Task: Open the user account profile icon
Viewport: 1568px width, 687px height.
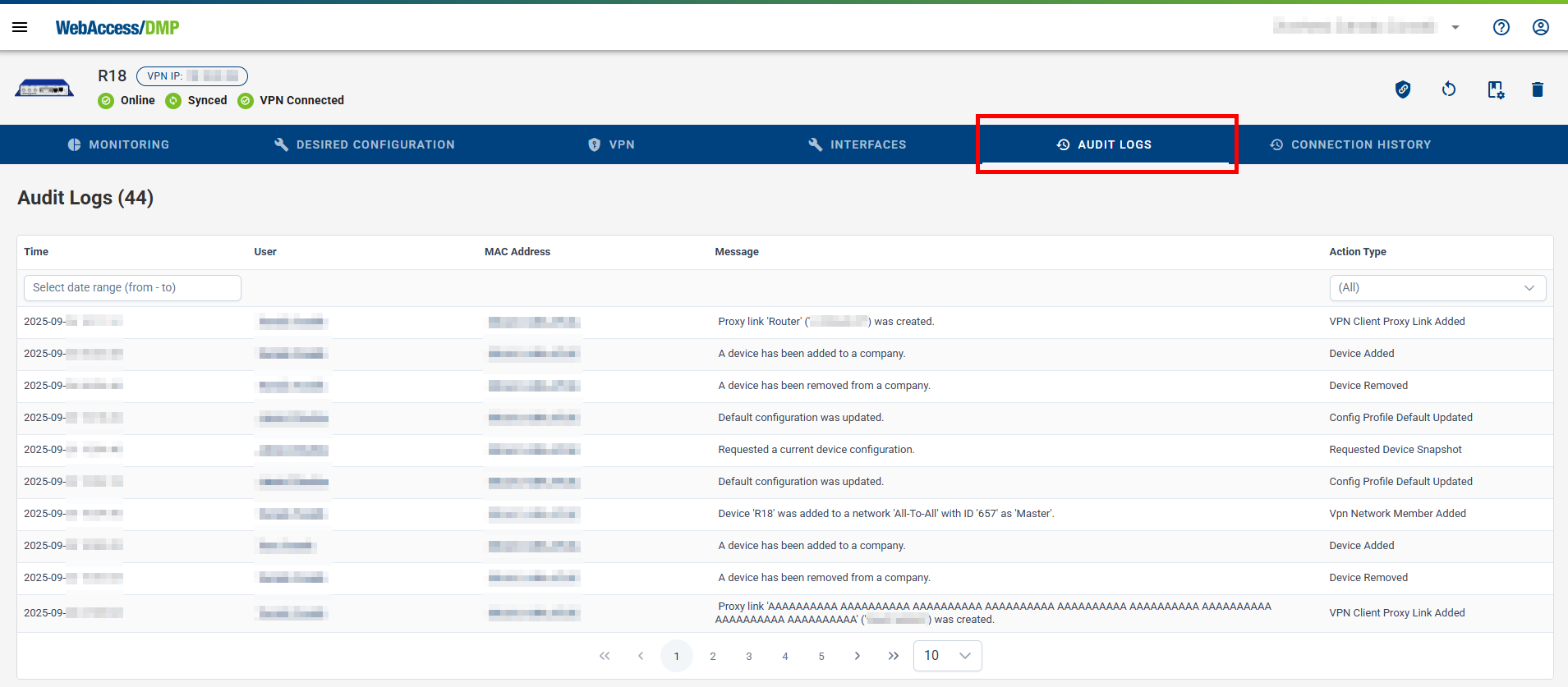Action: (1540, 27)
